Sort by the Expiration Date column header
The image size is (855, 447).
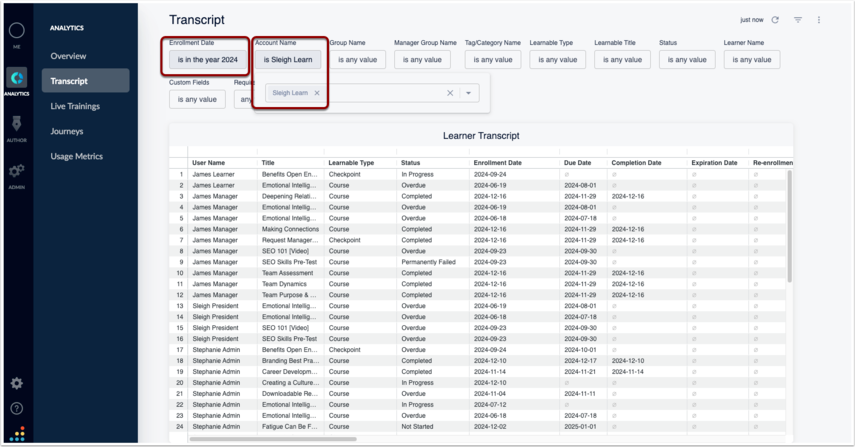pos(714,163)
